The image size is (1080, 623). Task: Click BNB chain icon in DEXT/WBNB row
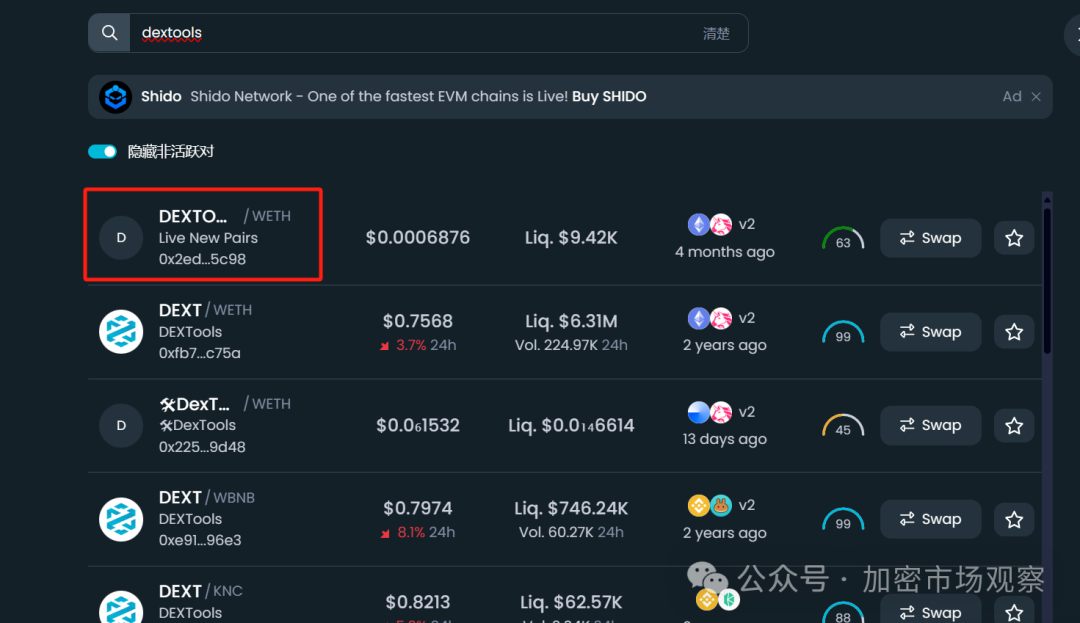[x=698, y=505]
